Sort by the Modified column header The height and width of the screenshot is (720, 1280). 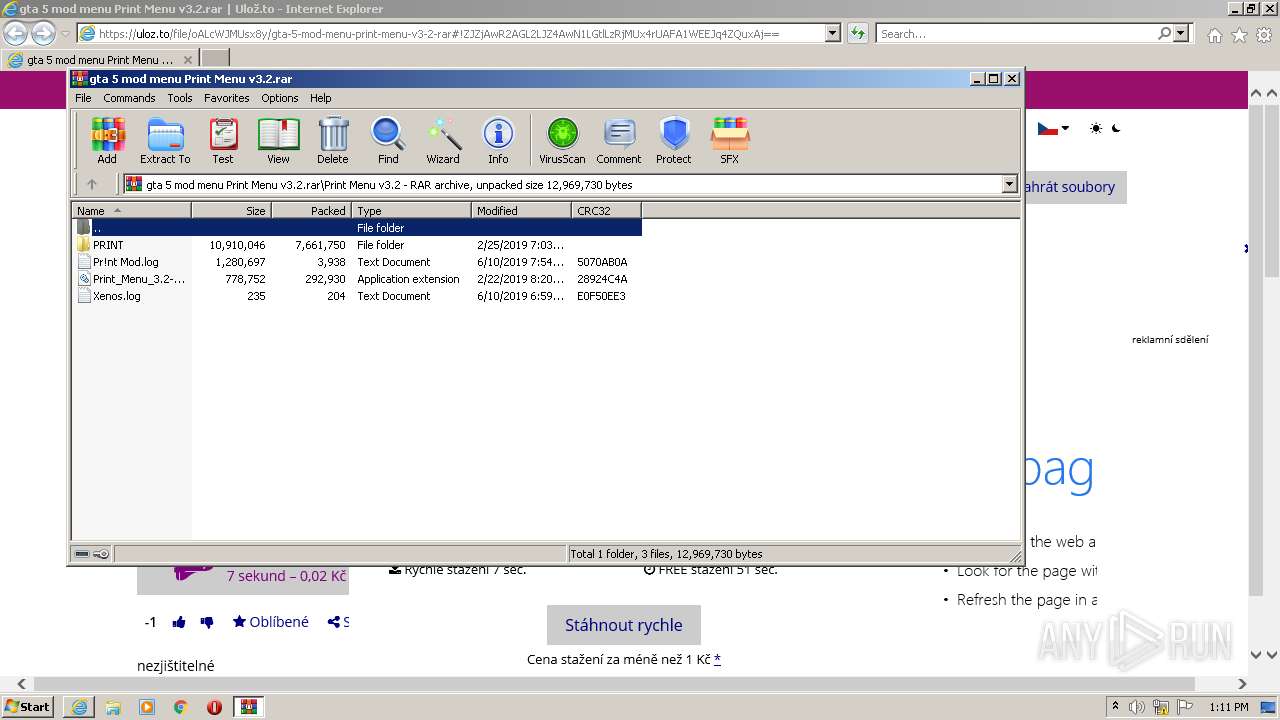[x=521, y=210]
